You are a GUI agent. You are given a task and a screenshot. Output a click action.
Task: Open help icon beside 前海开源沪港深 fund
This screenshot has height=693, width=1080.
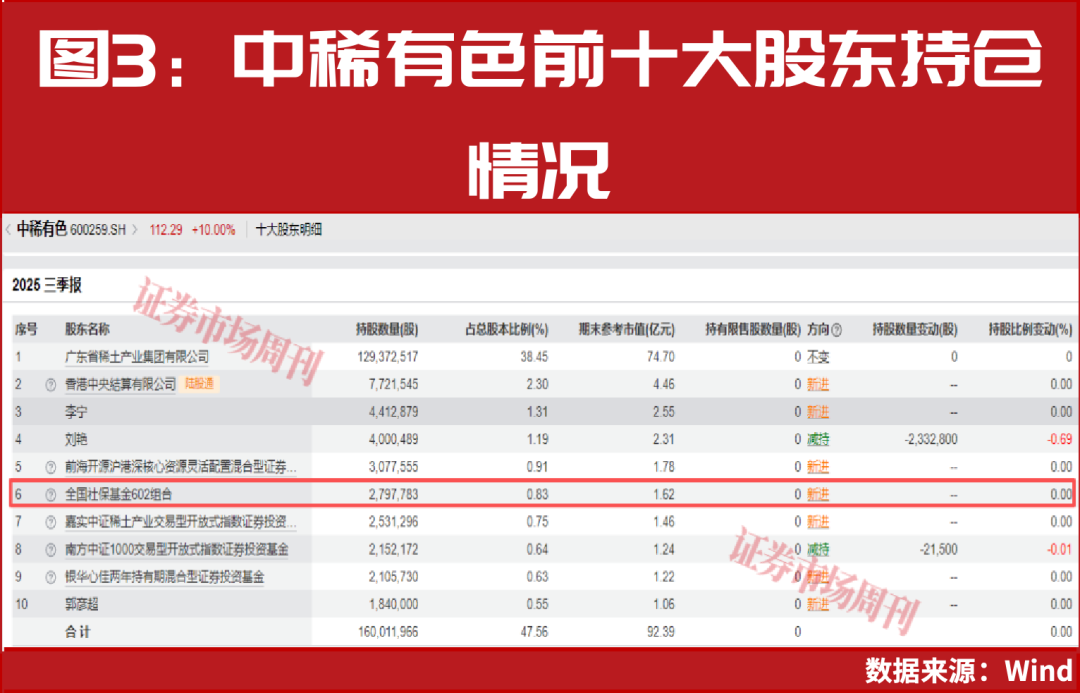click(x=50, y=465)
